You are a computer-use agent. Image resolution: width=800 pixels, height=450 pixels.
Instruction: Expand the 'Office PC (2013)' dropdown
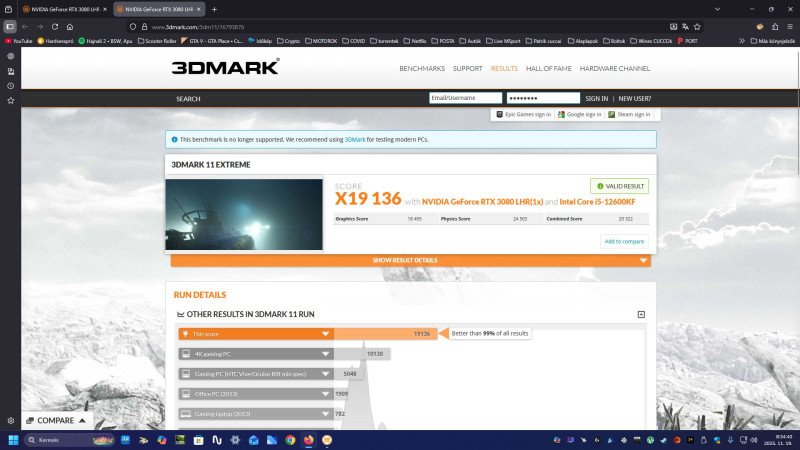click(325, 394)
